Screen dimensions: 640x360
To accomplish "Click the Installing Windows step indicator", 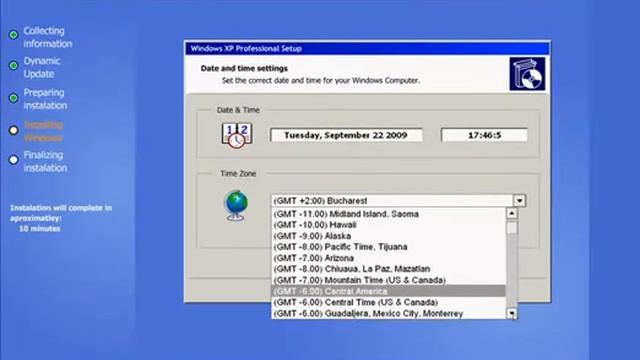I will tap(13, 130).
